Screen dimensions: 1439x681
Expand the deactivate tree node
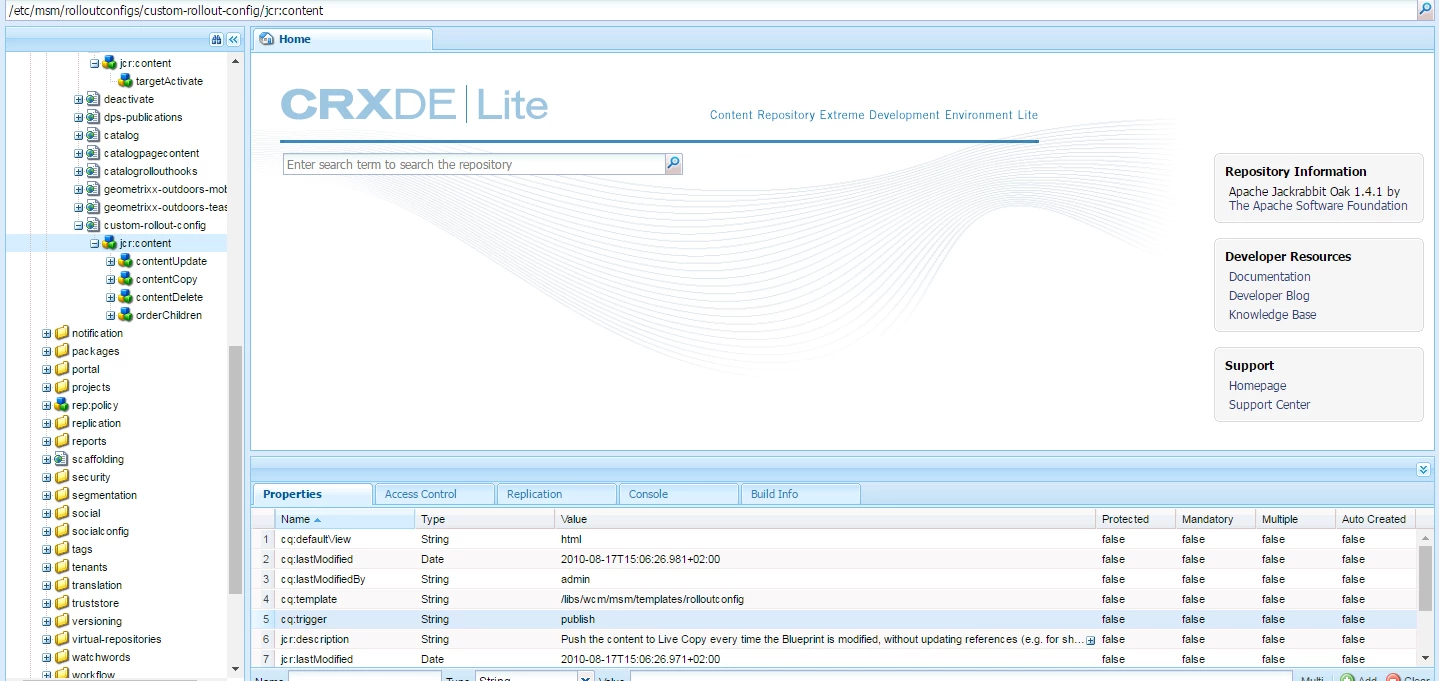coord(79,99)
